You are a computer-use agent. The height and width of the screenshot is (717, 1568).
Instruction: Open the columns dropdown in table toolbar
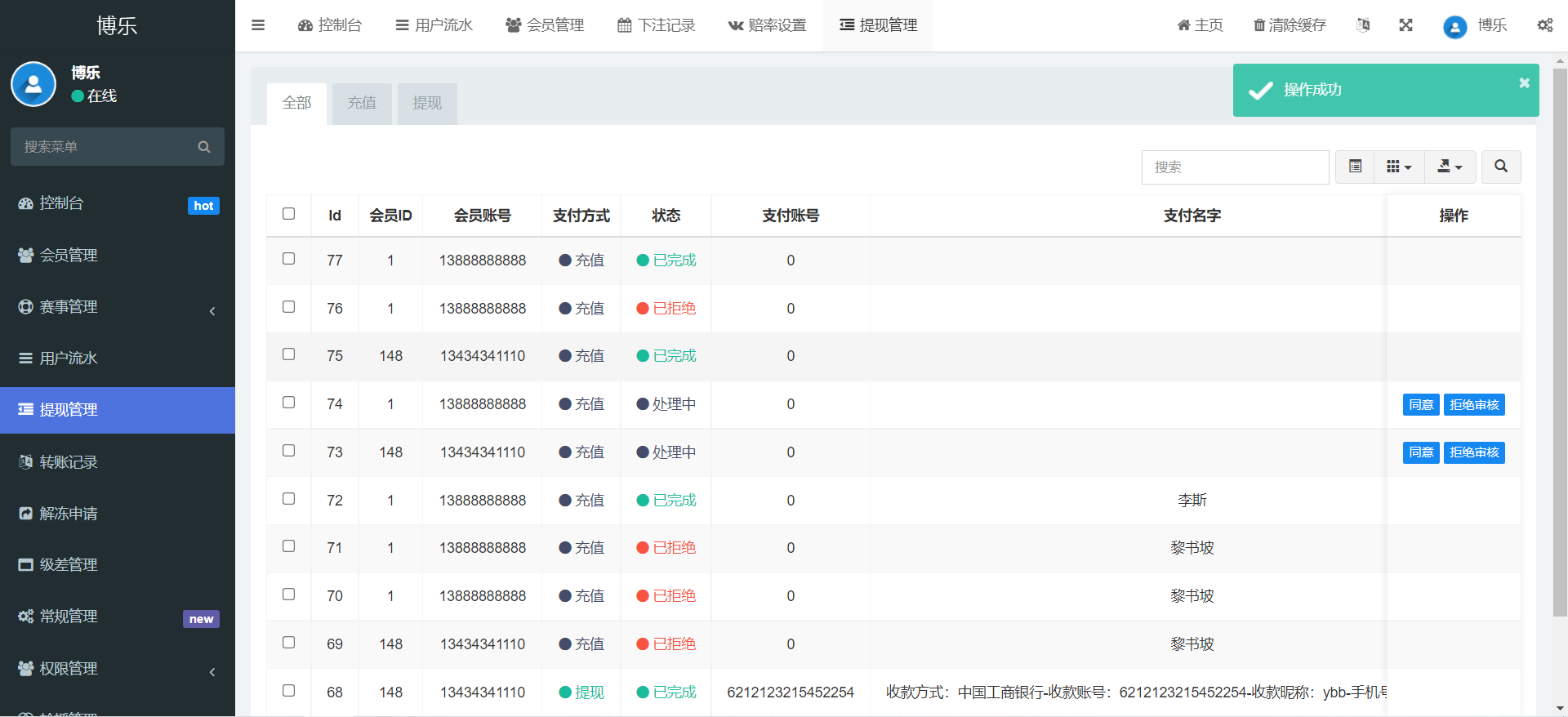pos(1399,167)
